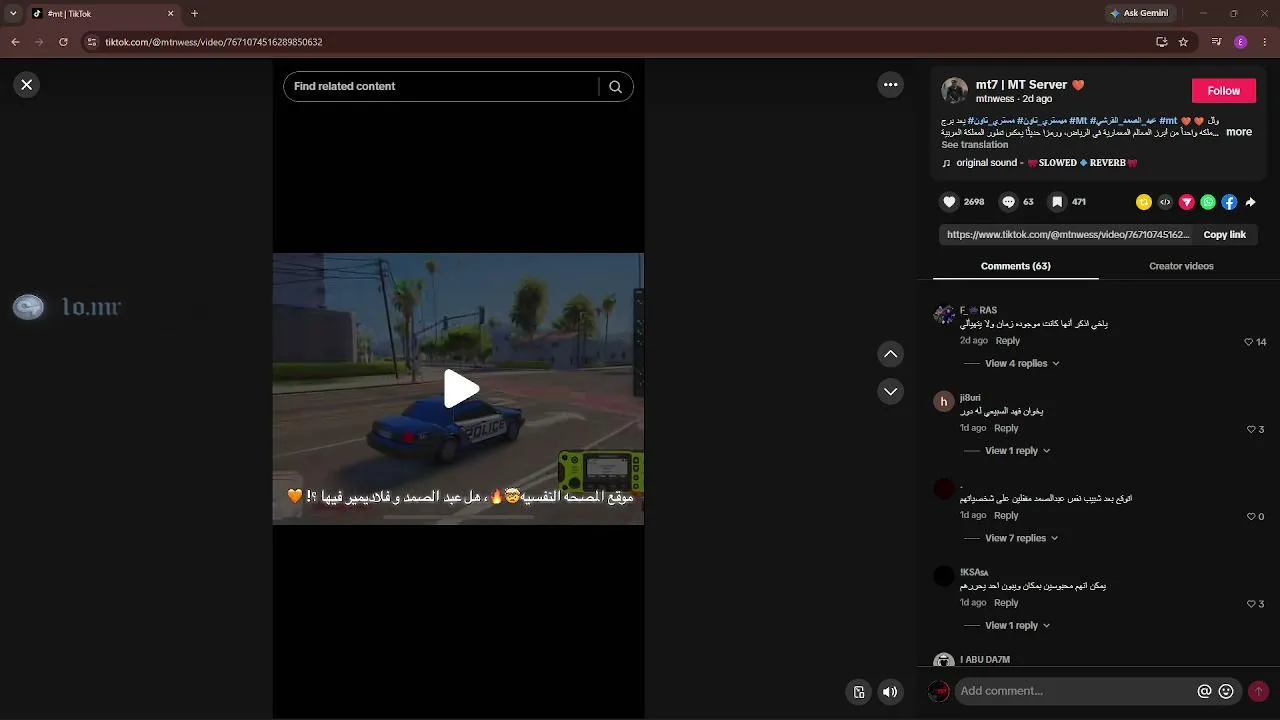Screen dimensions: 1280x720
Task: Close the #mt | TikTok tab
Action: tap(170, 14)
